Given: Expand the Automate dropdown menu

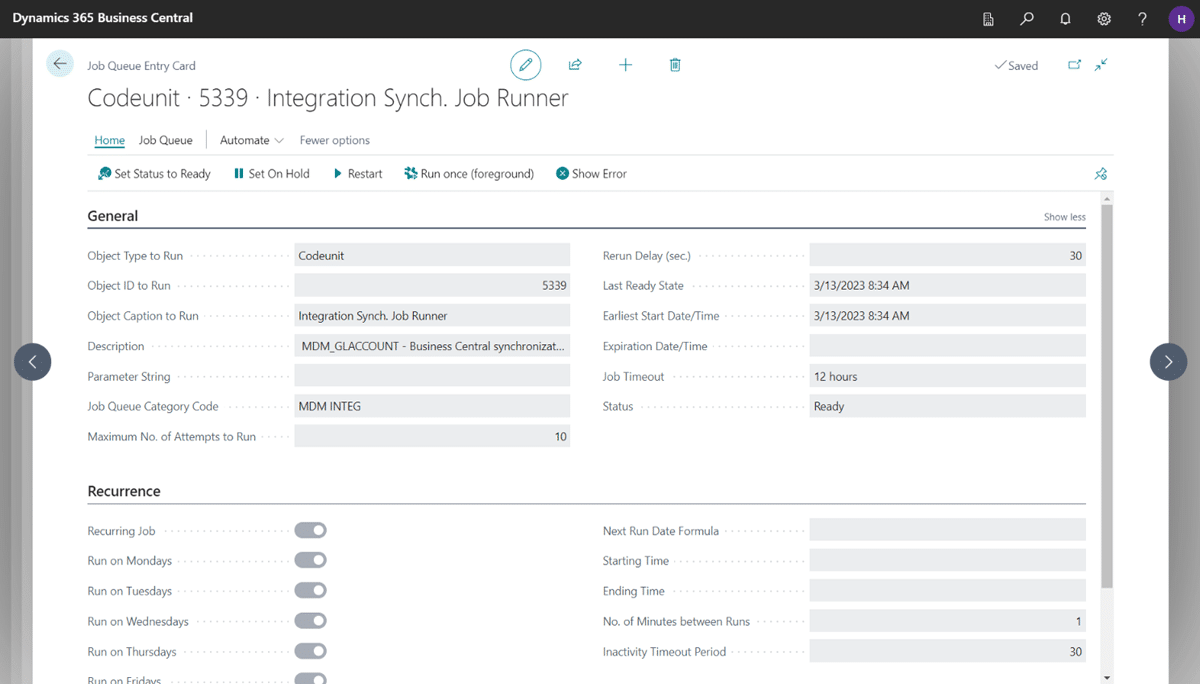Looking at the screenshot, I should pyautogui.click(x=252, y=140).
